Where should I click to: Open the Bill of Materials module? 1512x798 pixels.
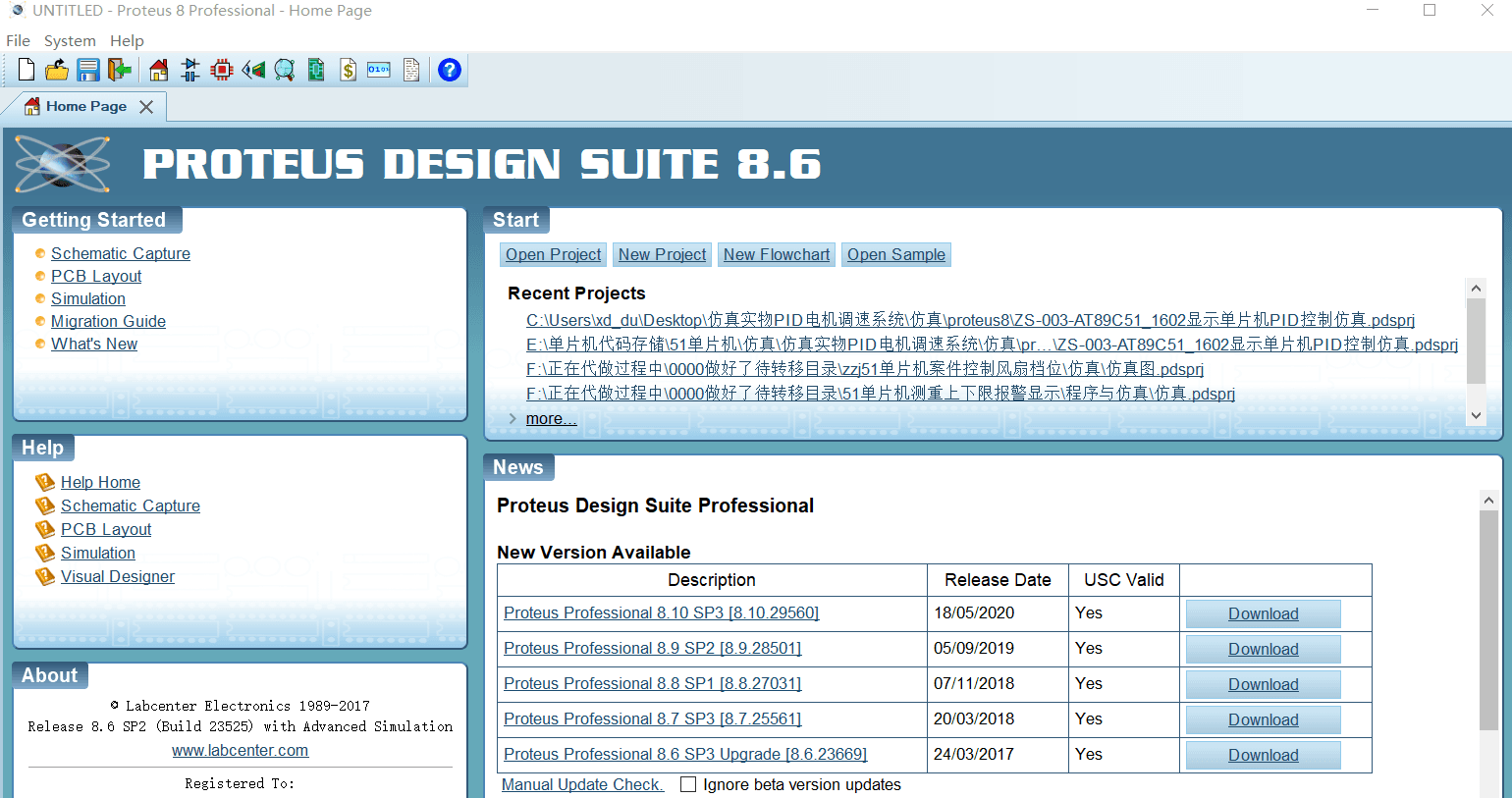click(348, 70)
